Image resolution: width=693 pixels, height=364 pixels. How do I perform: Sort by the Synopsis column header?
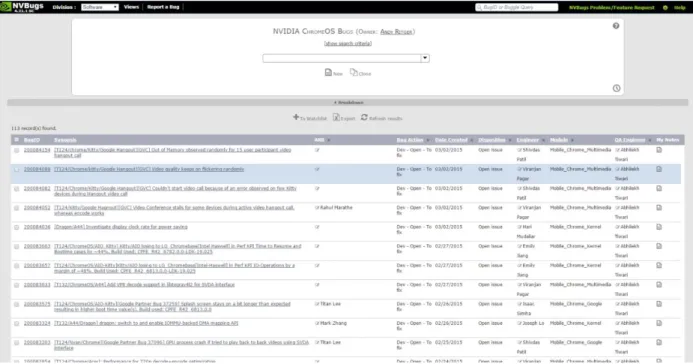[x=65, y=140]
